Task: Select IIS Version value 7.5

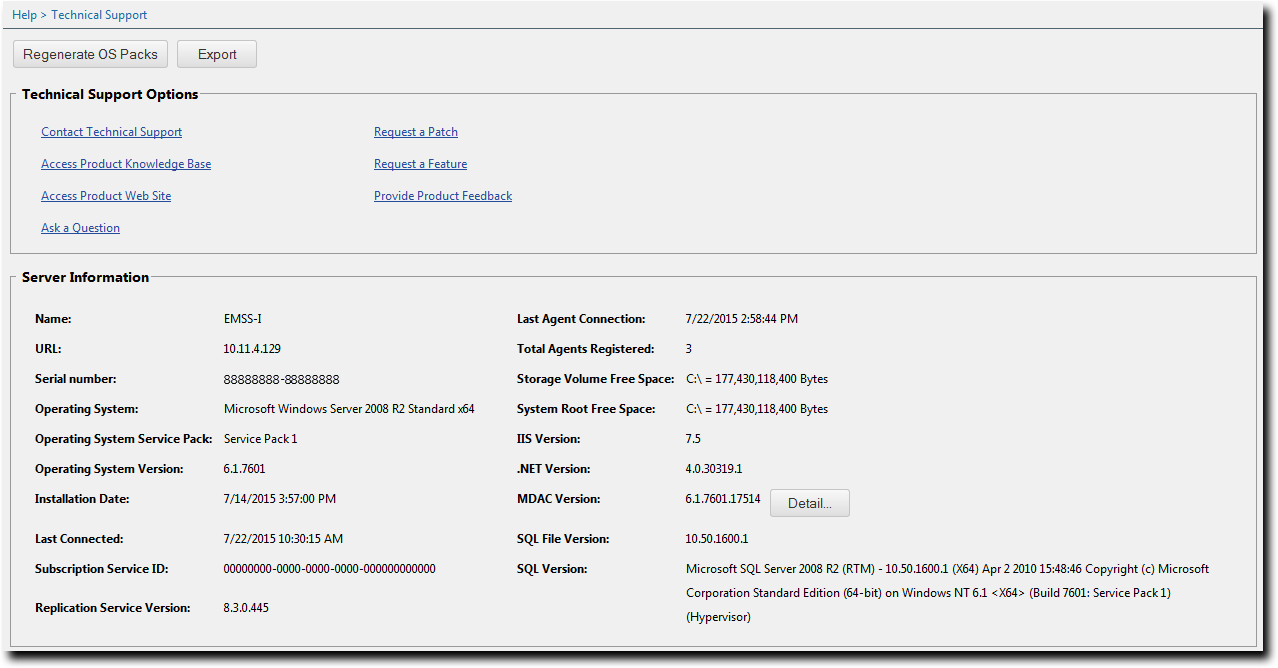Action: coord(693,439)
